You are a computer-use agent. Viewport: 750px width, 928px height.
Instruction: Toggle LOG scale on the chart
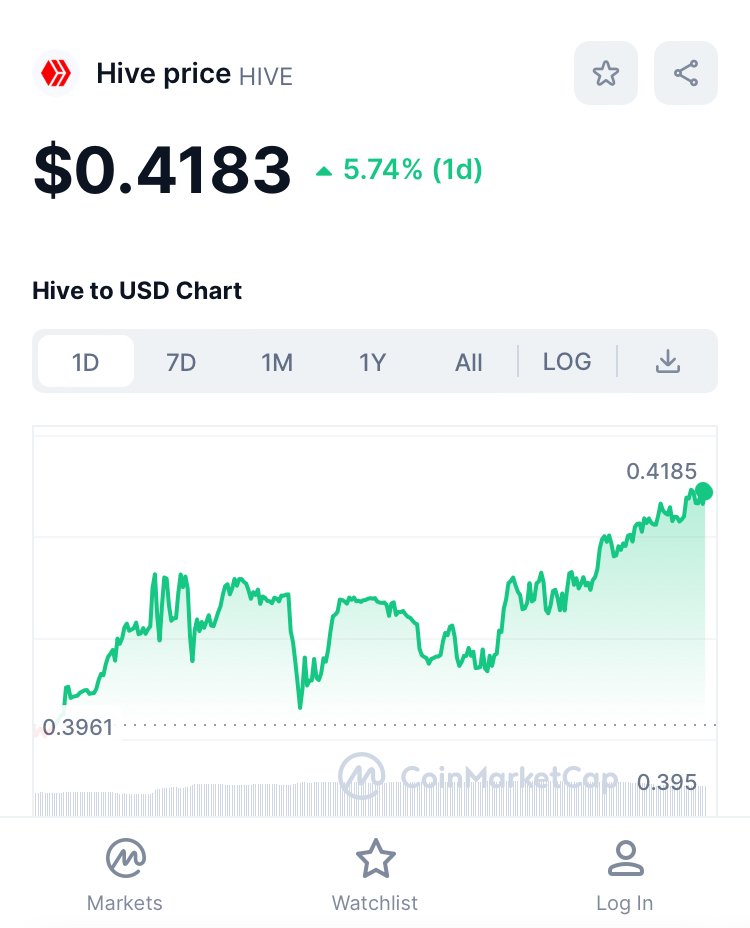point(567,361)
